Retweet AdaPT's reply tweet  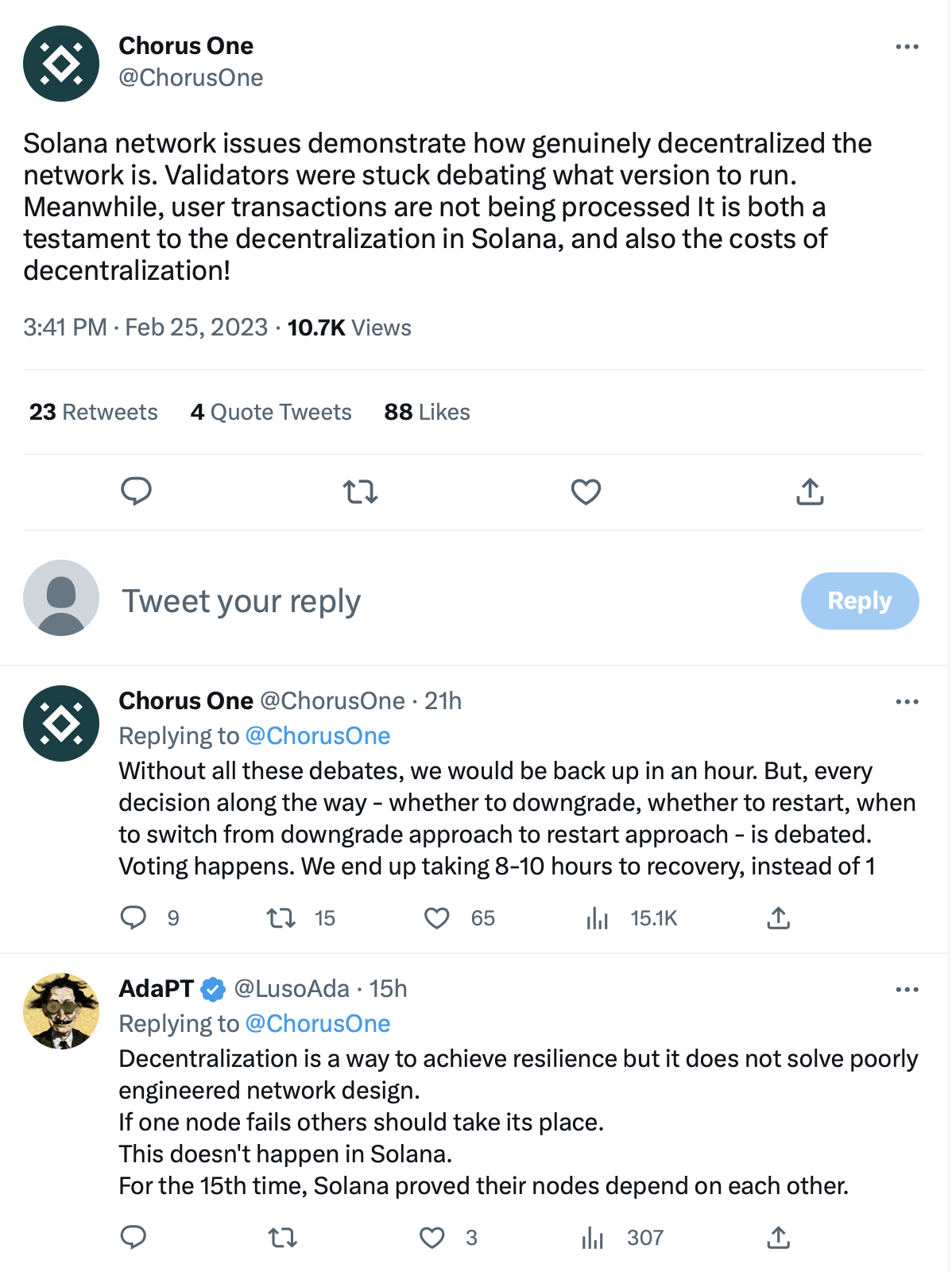tap(282, 1238)
